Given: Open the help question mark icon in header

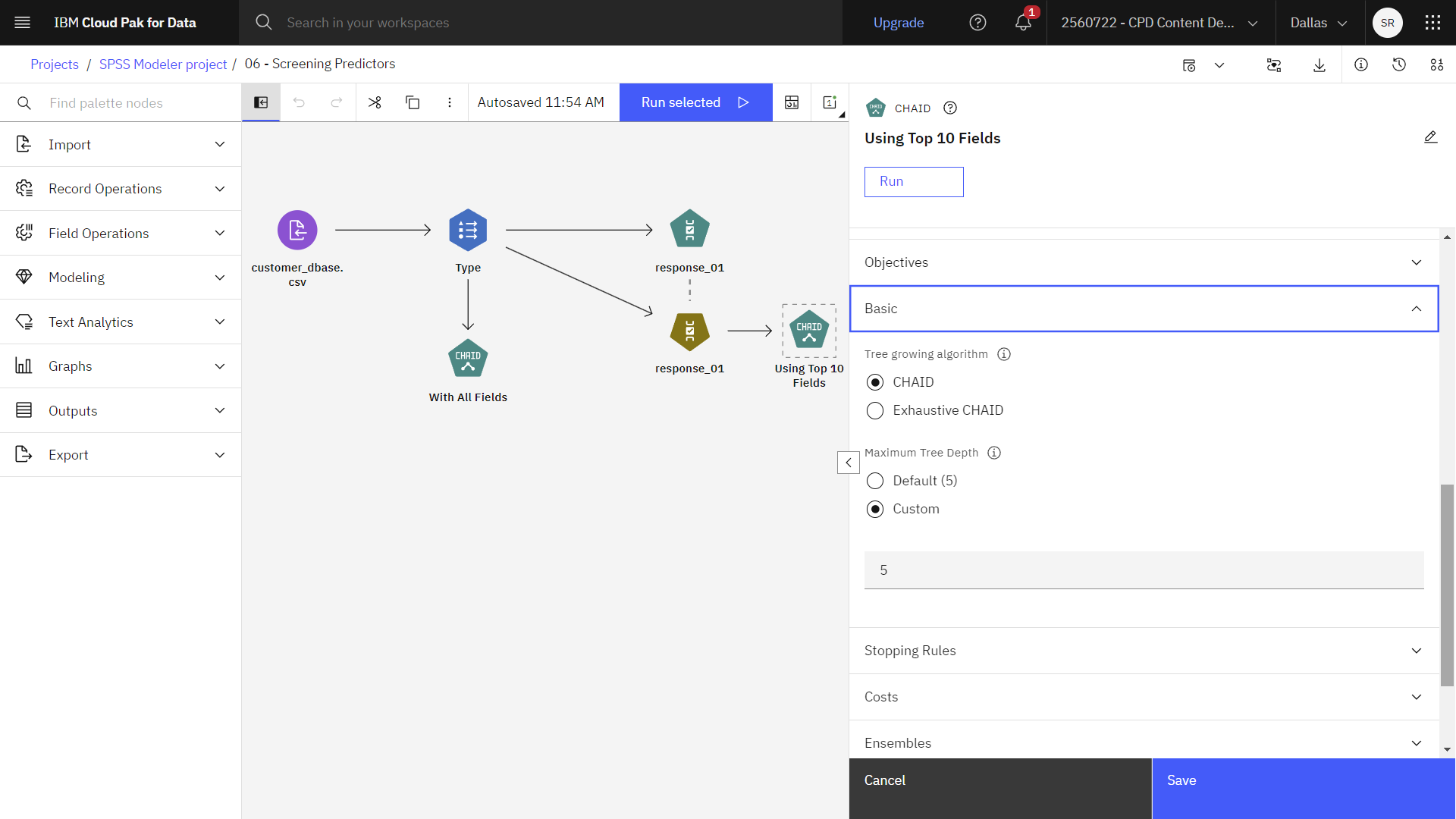Looking at the screenshot, I should tap(977, 23).
